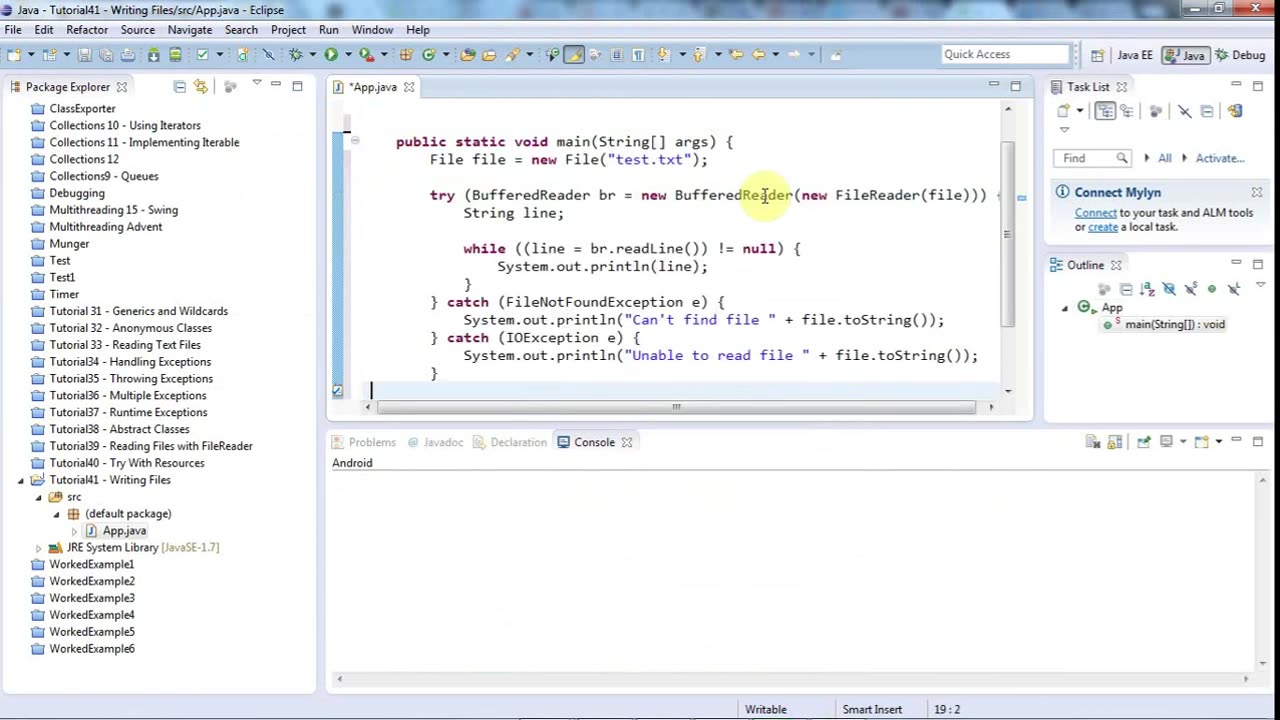1280x720 pixels.
Task: Expand JRE System Library node
Action: pyautogui.click(x=39, y=548)
